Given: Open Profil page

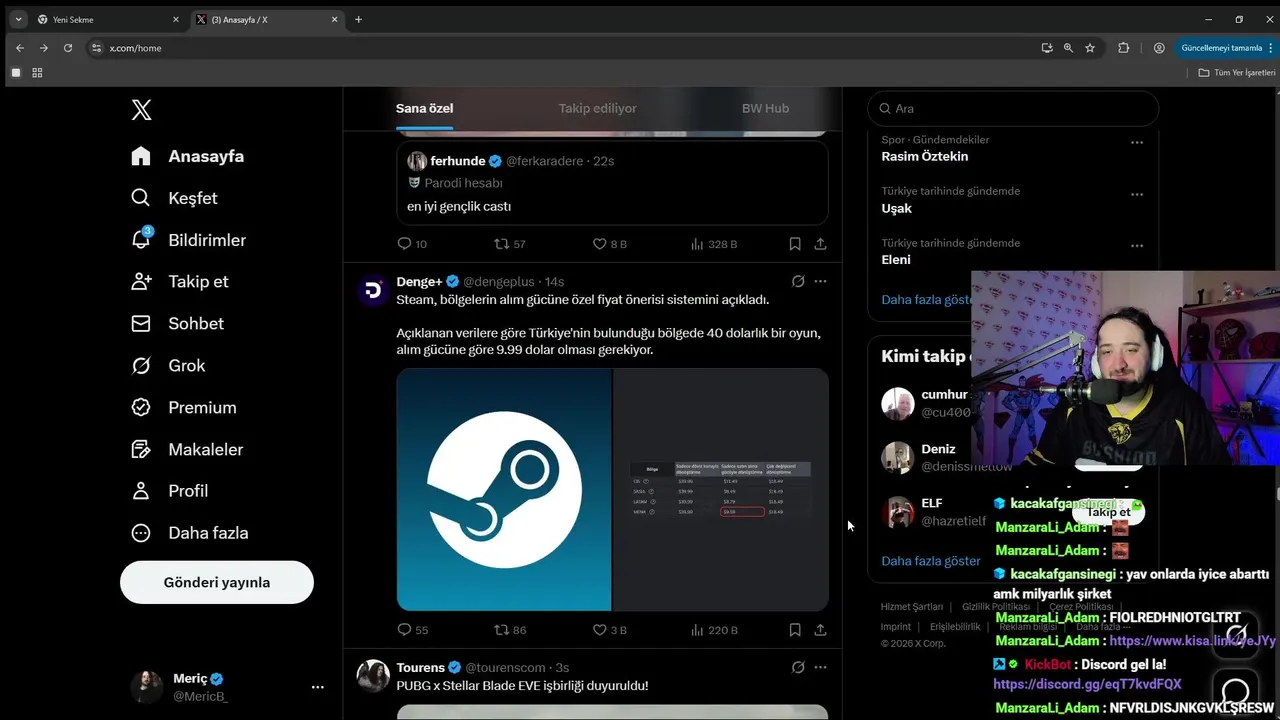Looking at the screenshot, I should (170, 491).
